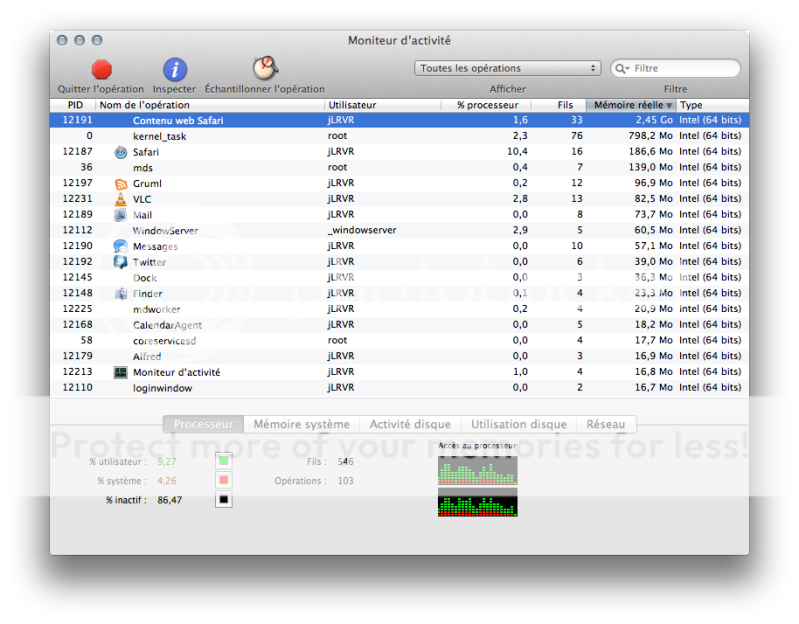
Task: Select the Contenu web Safari row
Action: pyautogui.click(x=400, y=120)
